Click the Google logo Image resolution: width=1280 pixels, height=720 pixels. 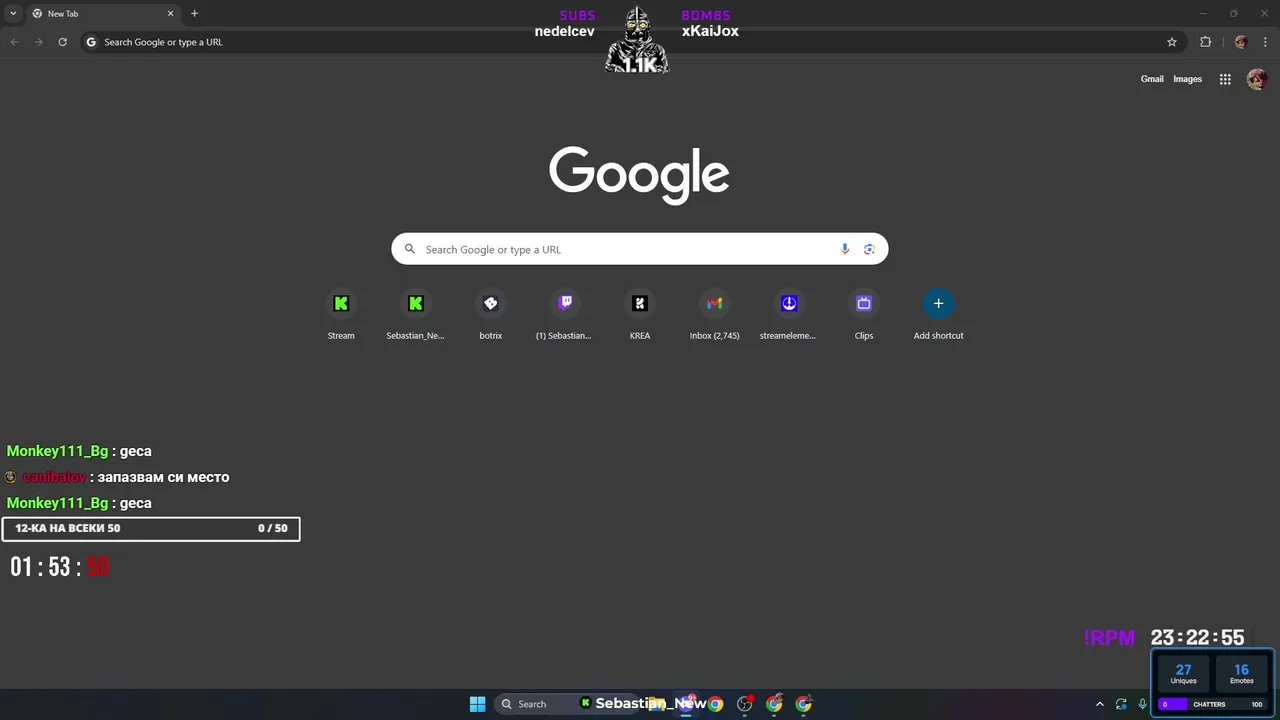click(x=639, y=175)
